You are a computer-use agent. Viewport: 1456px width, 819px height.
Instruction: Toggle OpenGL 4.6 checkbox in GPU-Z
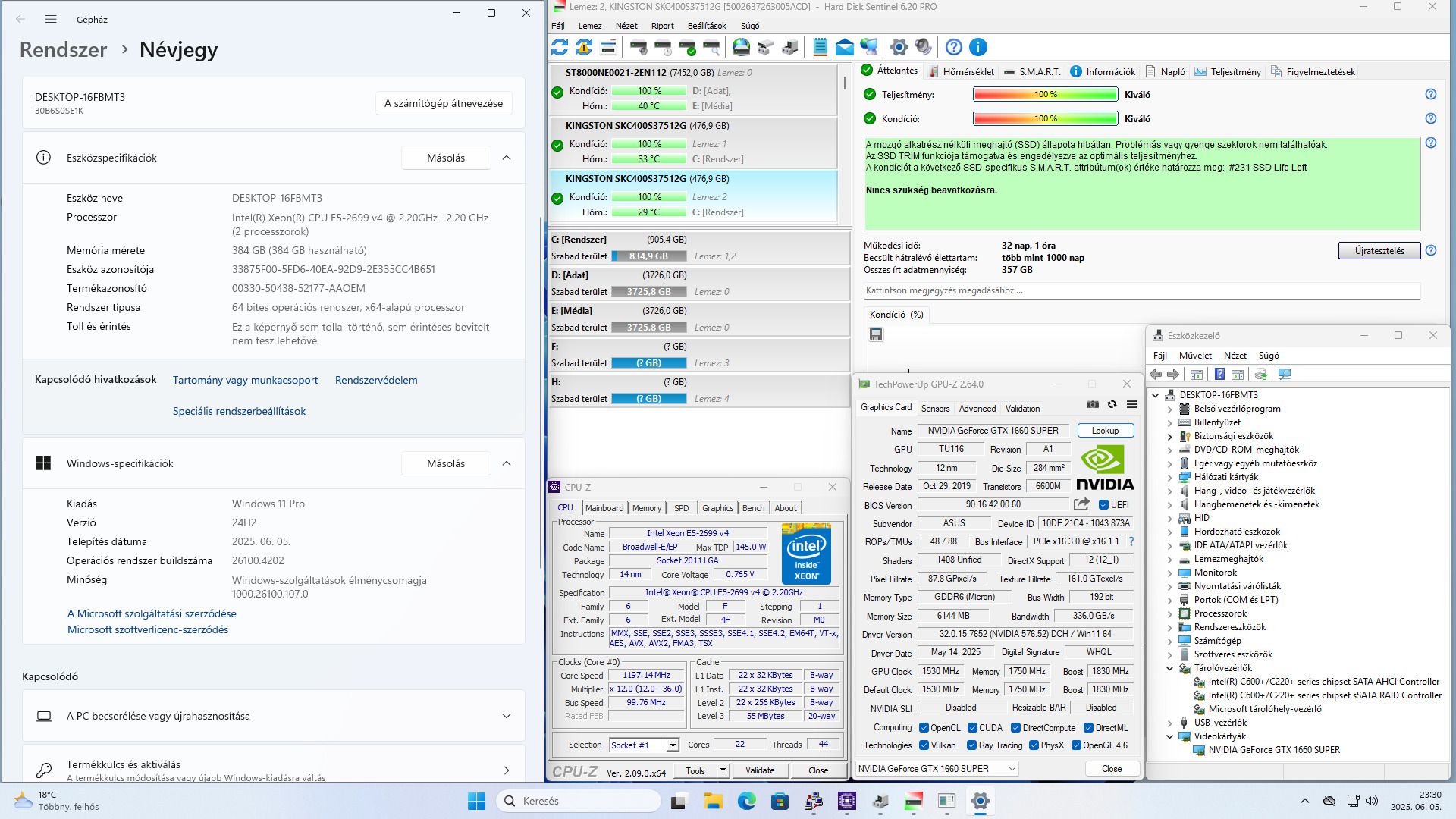click(1076, 745)
